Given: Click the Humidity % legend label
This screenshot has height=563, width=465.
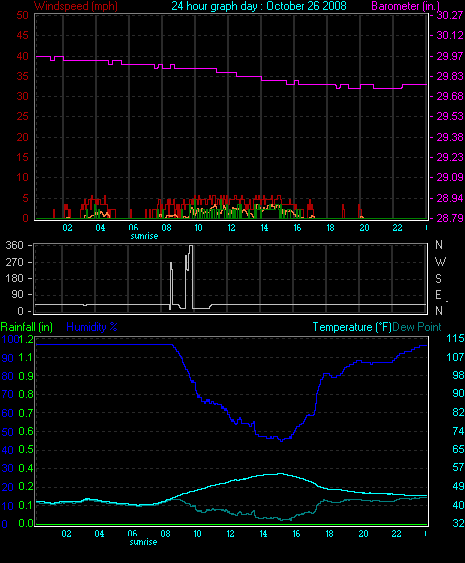Looking at the screenshot, I should point(92,327).
